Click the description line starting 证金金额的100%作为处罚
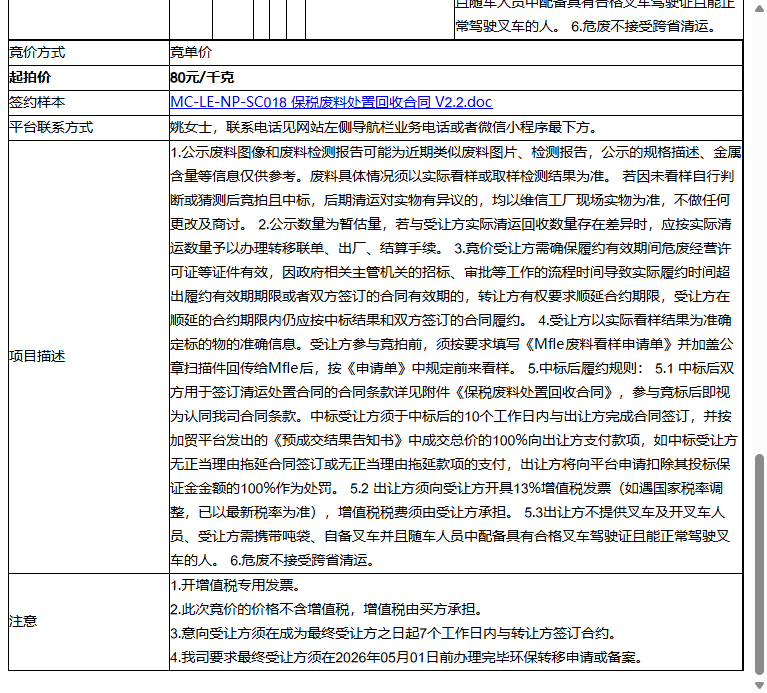This screenshot has height=693, width=767. 446,488
